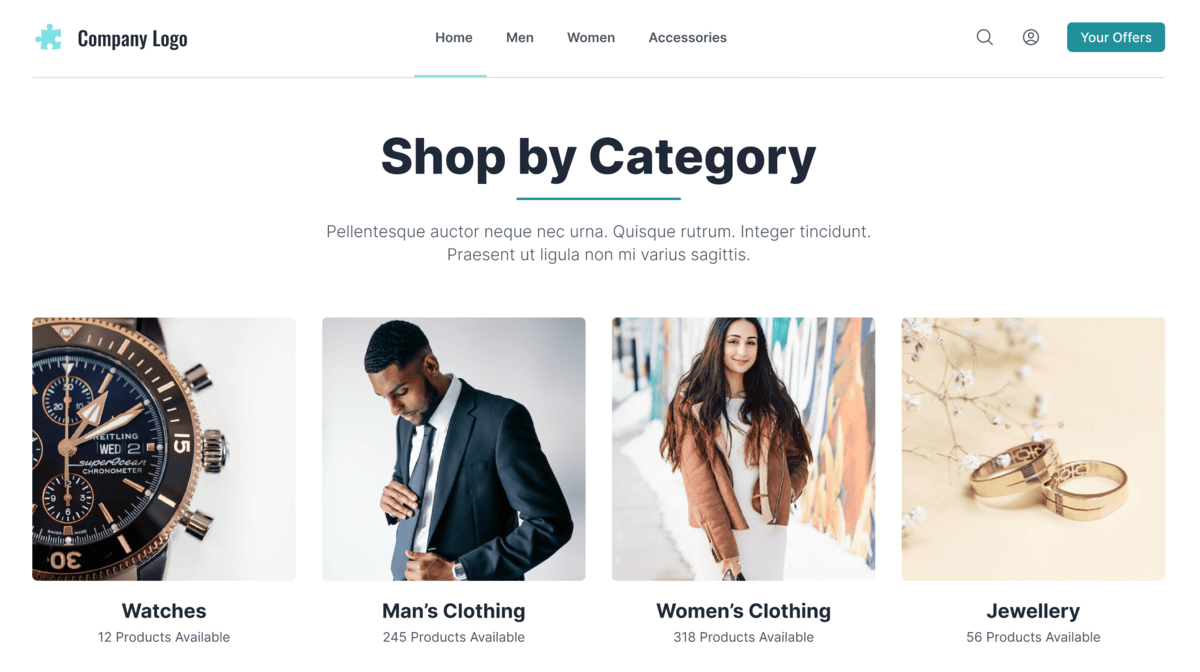Screen dimensions: 1200x672
Task: Open the Men menu item
Action: (x=519, y=37)
